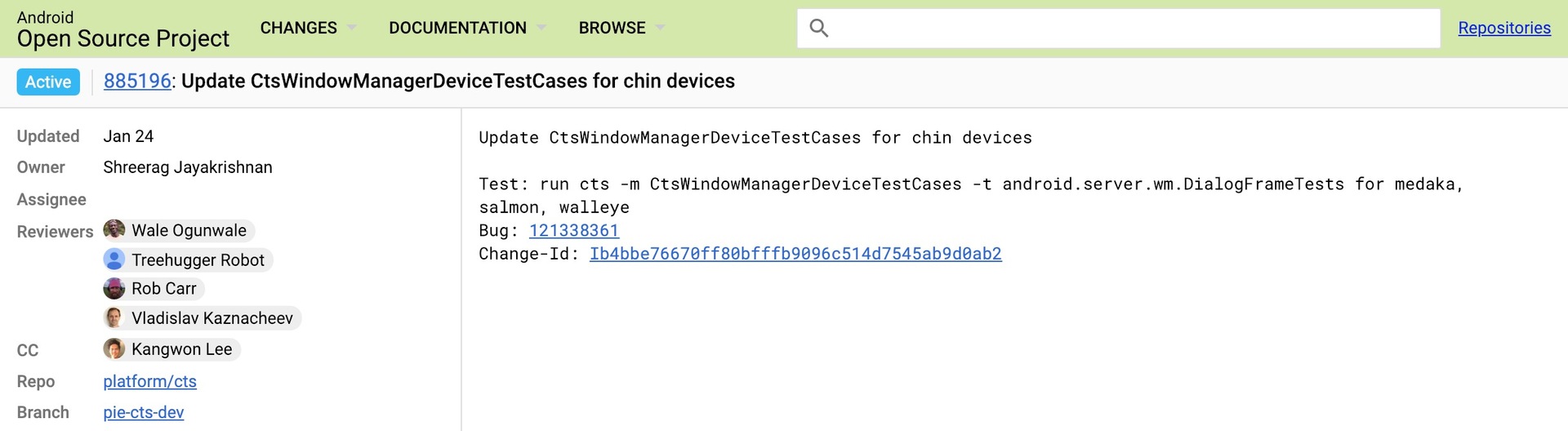Expand the BROWSE dropdown arrow
The height and width of the screenshot is (431, 1568).
coord(660,28)
